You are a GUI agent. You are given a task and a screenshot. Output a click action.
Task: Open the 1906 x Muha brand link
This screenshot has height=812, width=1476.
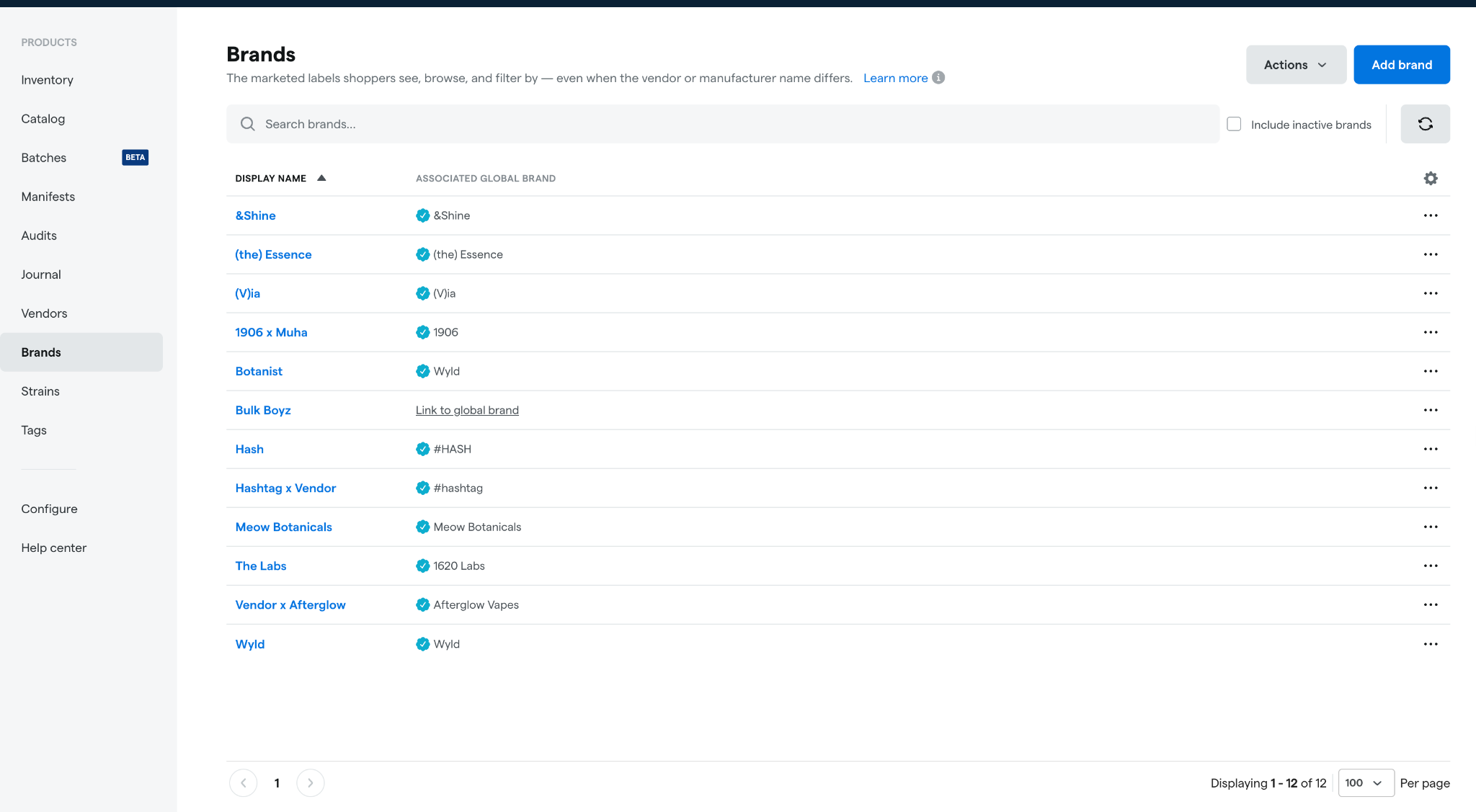coord(271,332)
